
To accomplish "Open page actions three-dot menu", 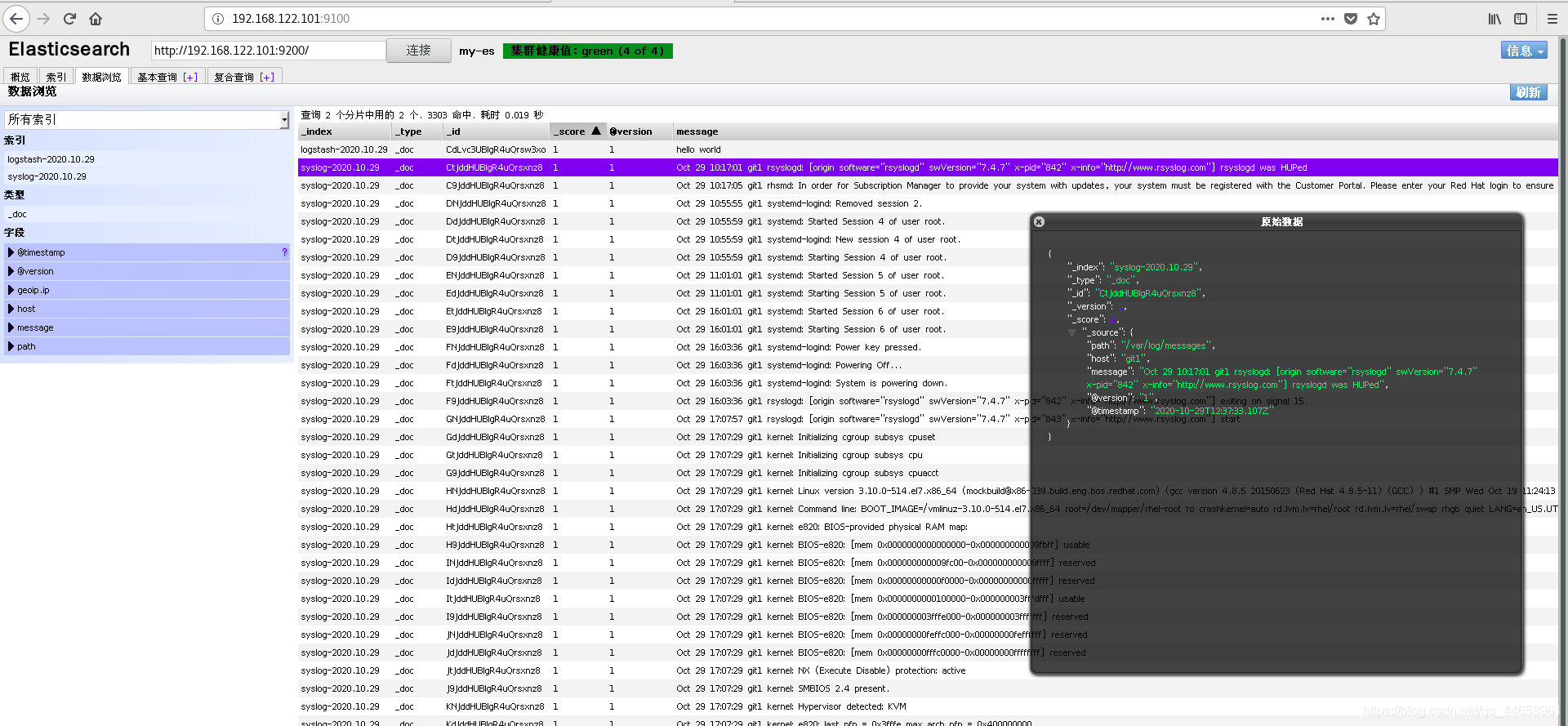I will coord(1328,18).
